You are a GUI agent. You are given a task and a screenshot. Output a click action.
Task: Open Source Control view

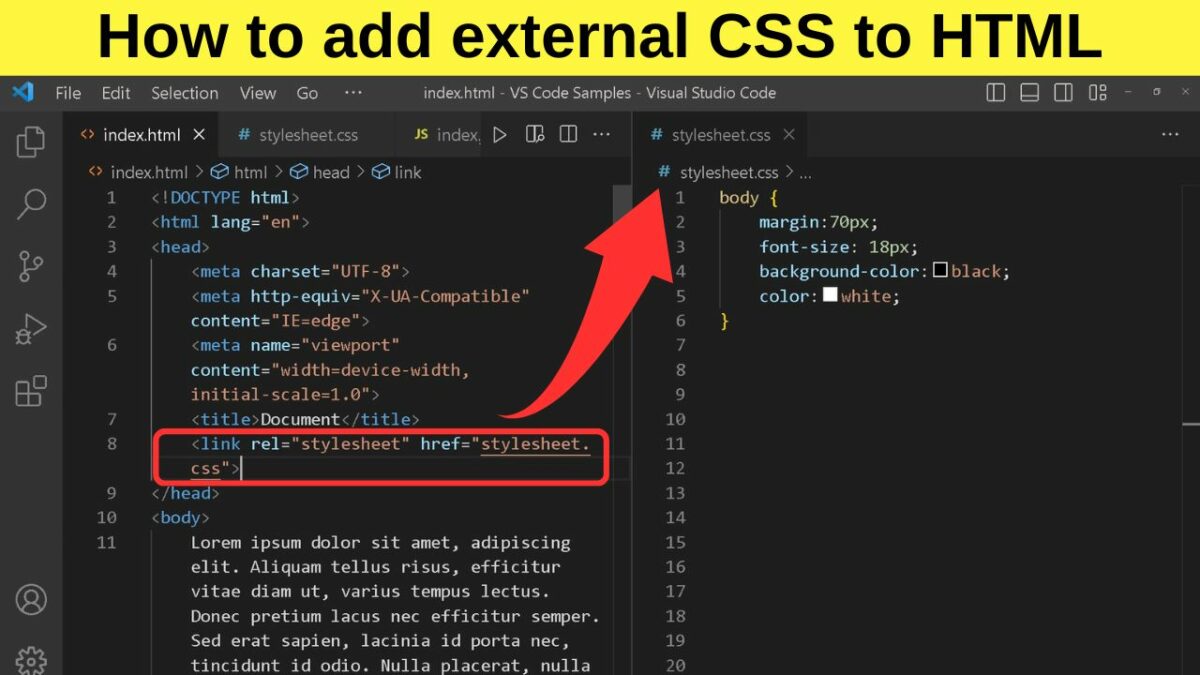[x=31, y=266]
